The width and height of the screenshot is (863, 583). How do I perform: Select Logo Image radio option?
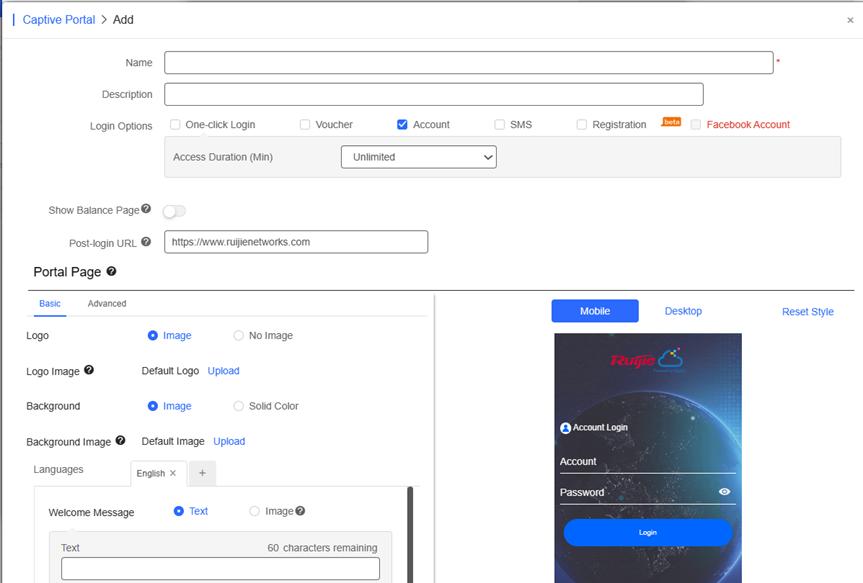coord(152,335)
